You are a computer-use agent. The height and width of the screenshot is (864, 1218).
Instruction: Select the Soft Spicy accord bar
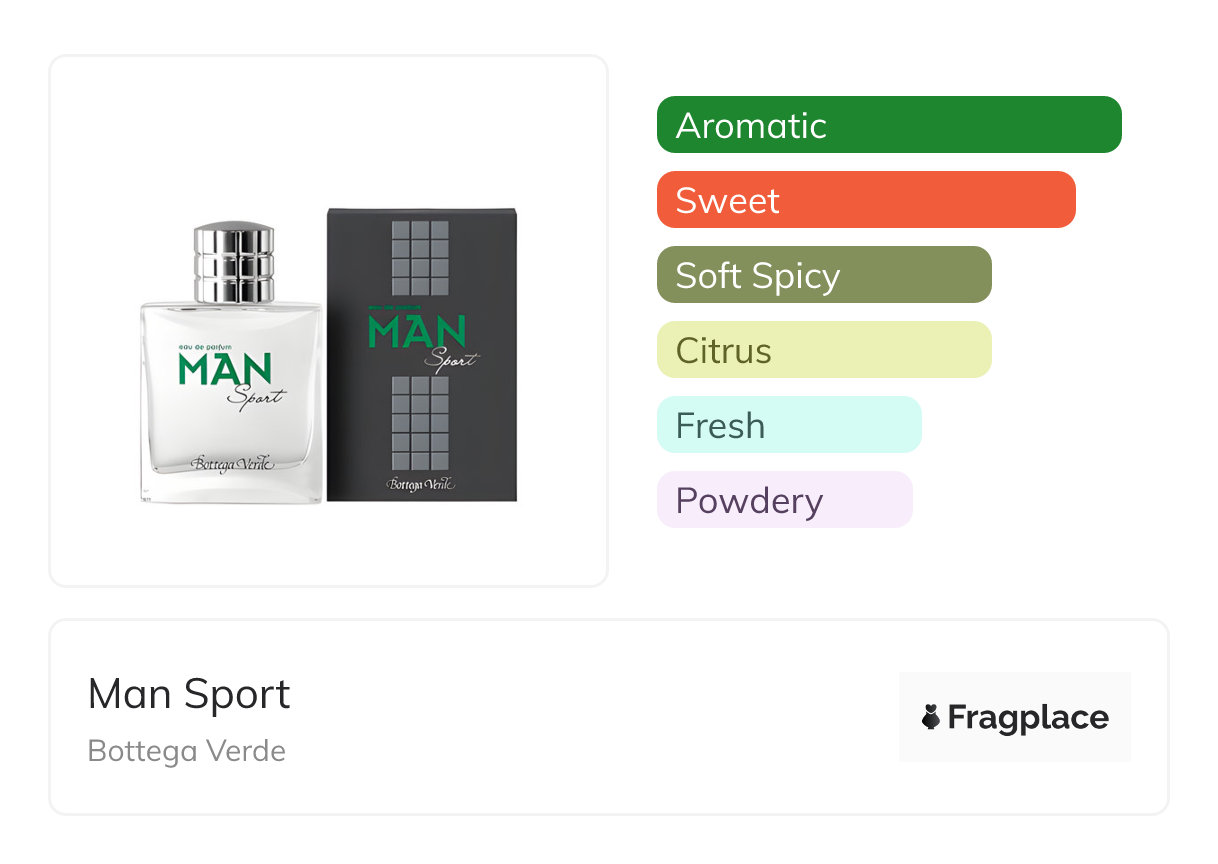pyautogui.click(x=824, y=275)
